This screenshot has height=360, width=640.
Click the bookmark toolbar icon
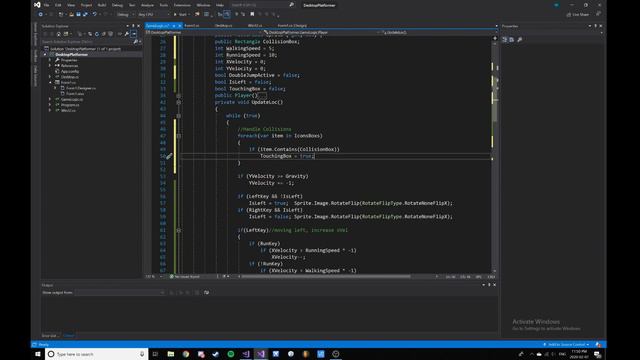(252, 14)
